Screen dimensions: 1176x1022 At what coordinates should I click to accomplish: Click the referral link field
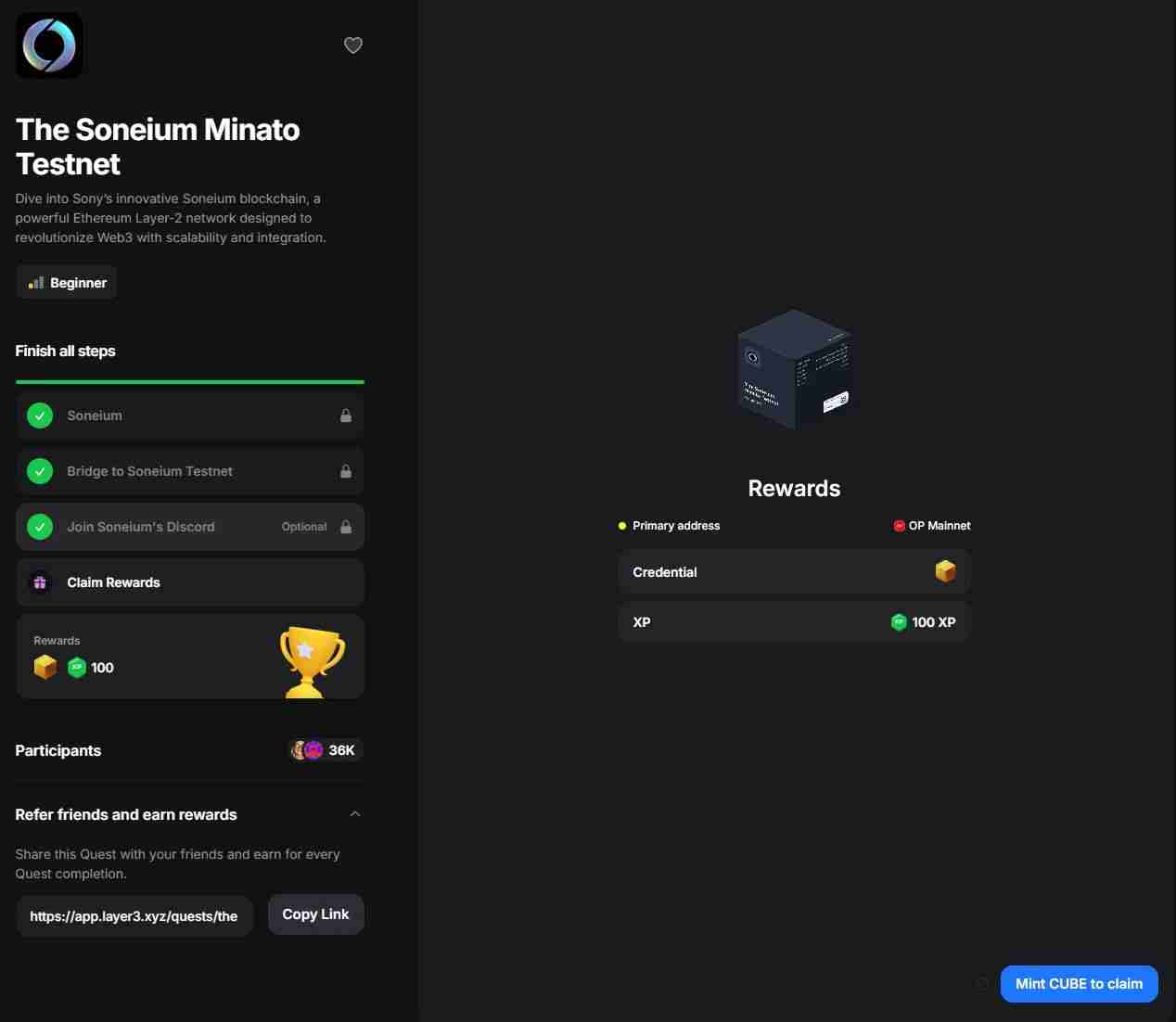(134, 916)
